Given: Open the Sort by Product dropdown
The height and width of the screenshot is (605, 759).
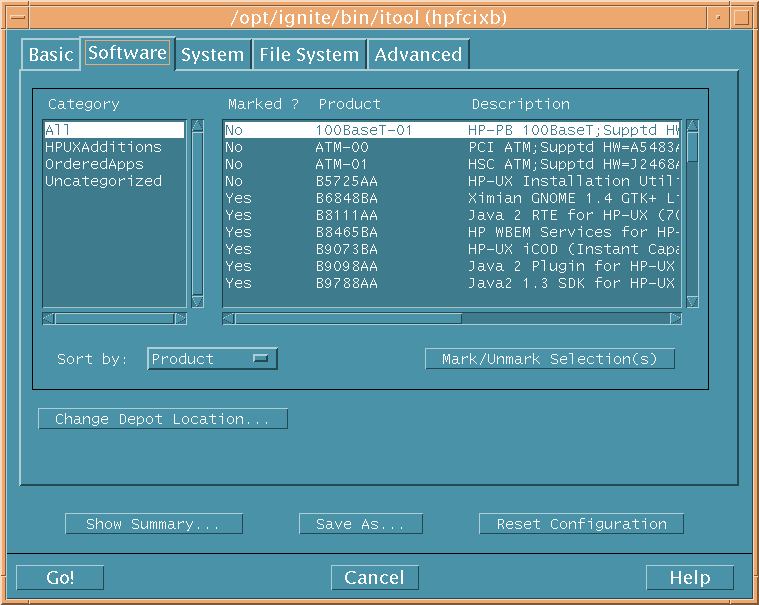Looking at the screenshot, I should (212, 359).
